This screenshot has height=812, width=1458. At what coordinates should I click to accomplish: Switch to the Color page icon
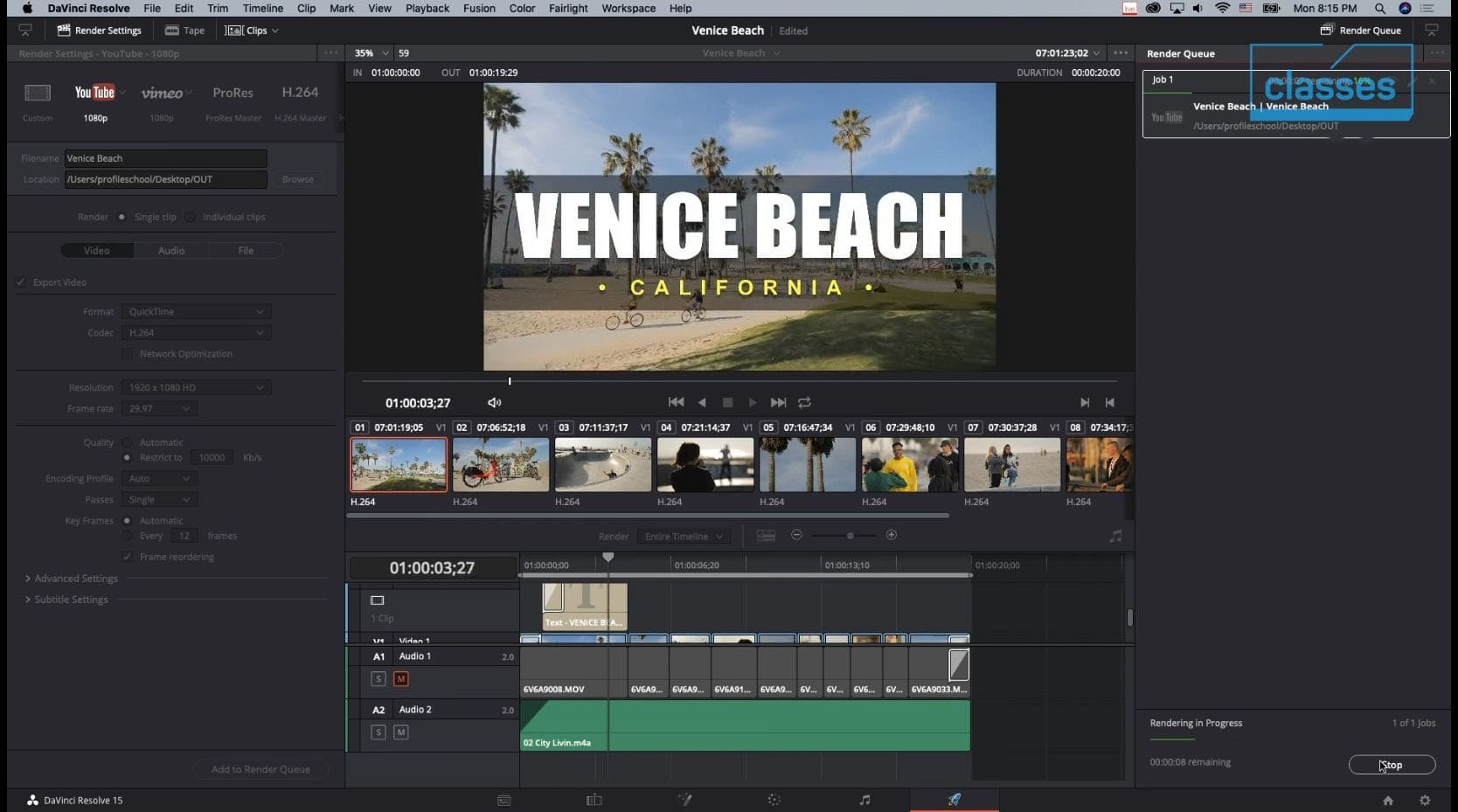[x=774, y=800]
